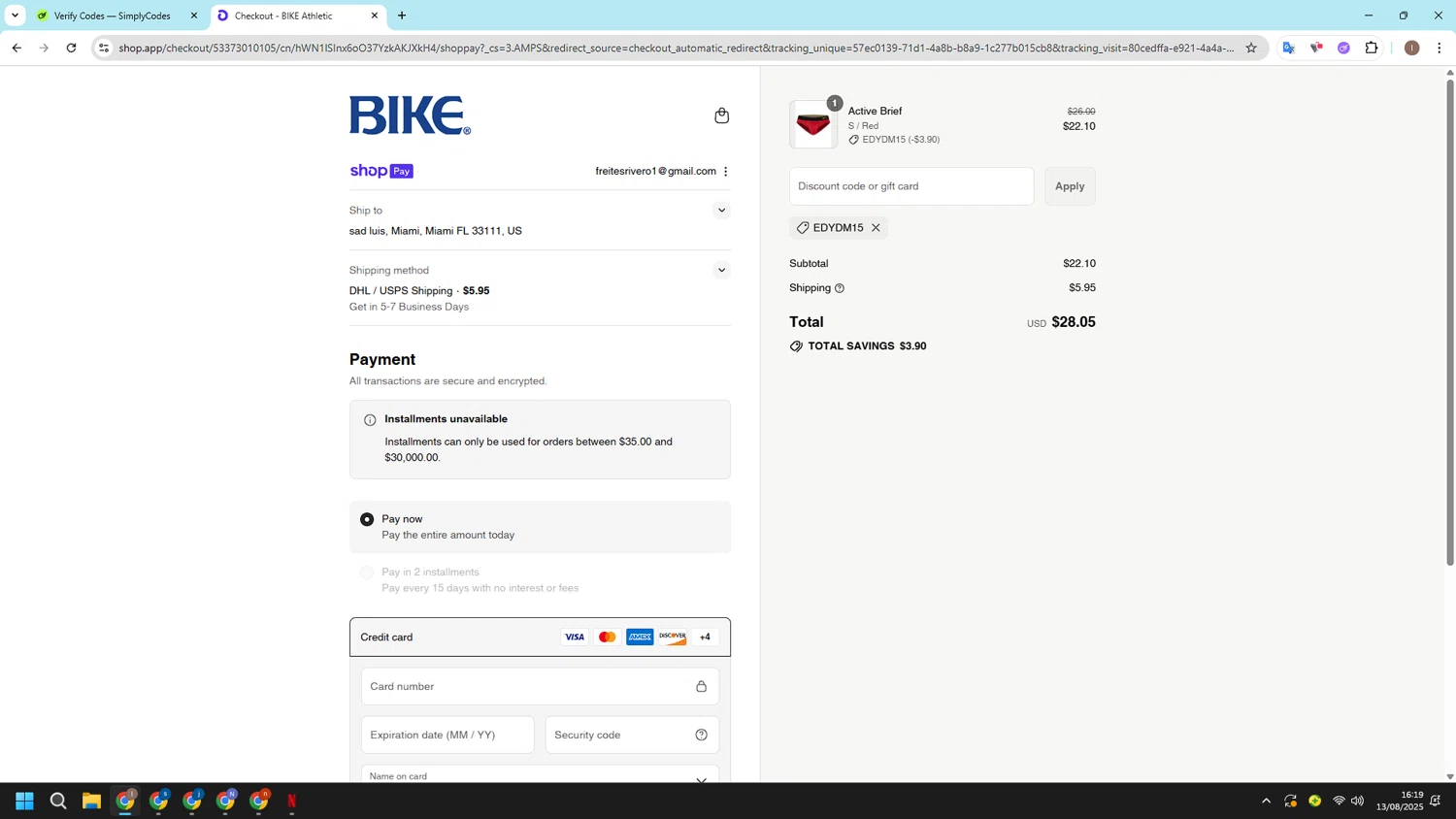Open the taskbar clock and date
Viewport: 1456px width, 819px height.
(1399, 802)
